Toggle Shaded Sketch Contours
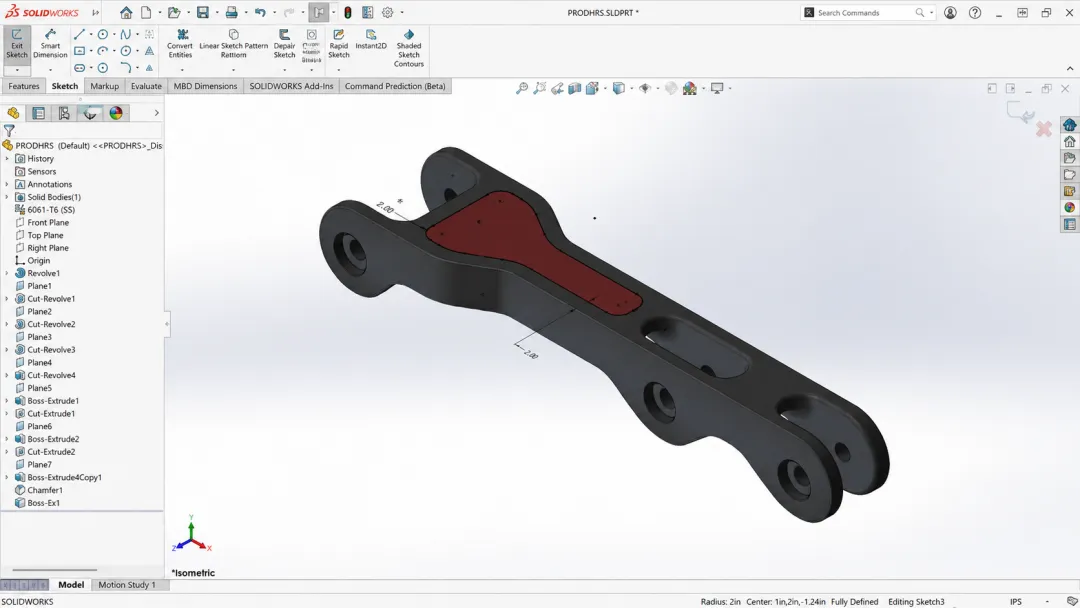The width and height of the screenshot is (1080, 608). 408,48
